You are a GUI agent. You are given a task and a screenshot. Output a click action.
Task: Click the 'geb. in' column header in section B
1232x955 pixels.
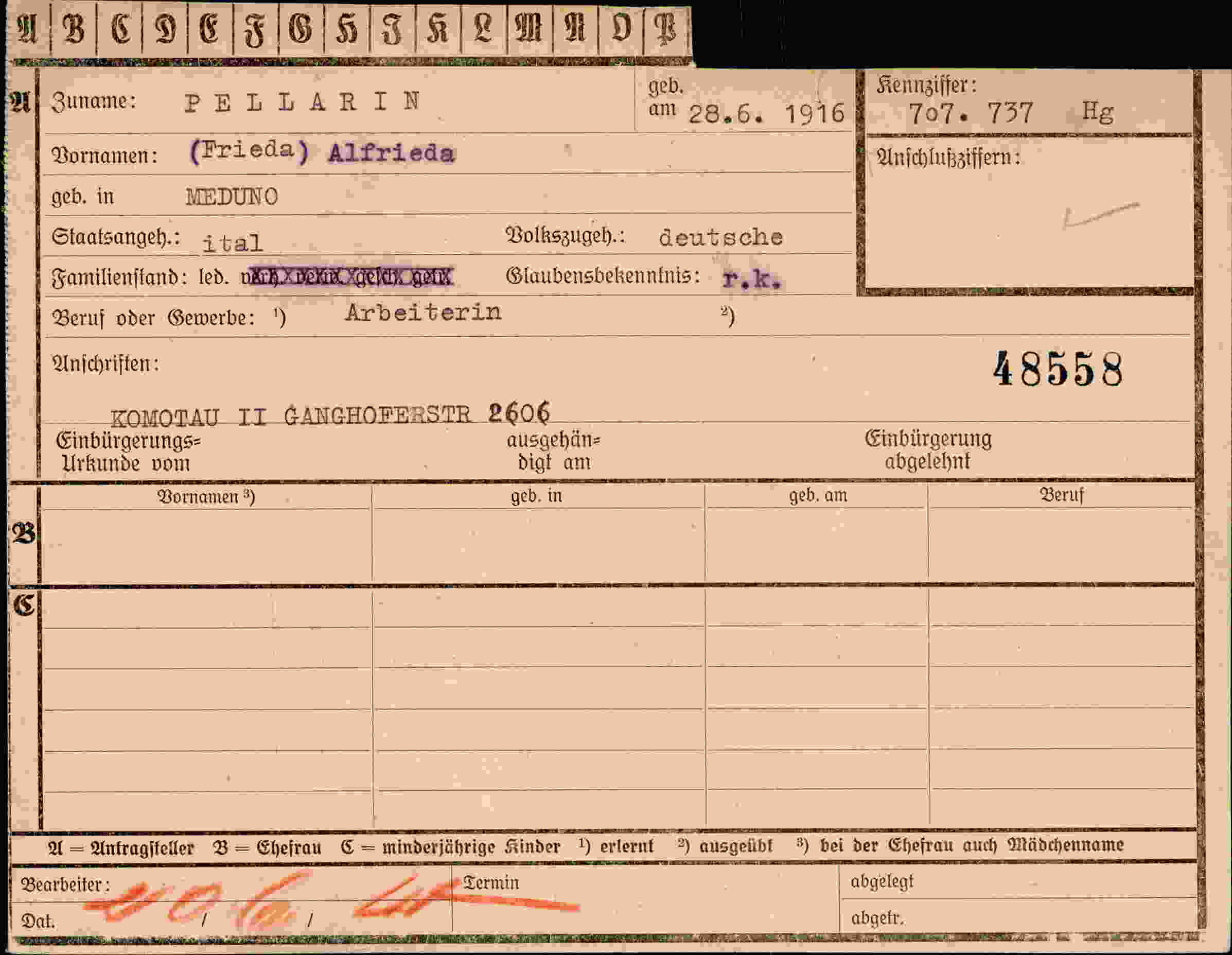[536, 496]
